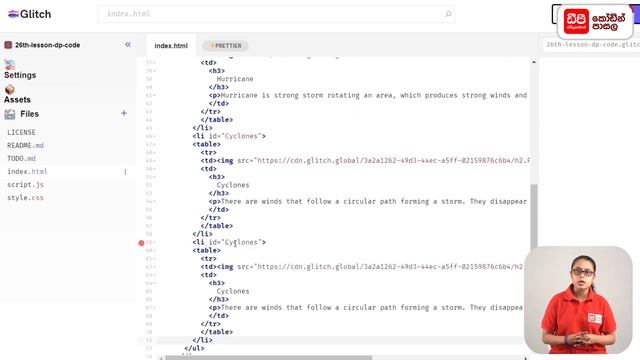The image size is (640, 360).
Task: Select index.html in the file list
Action: (x=27, y=171)
